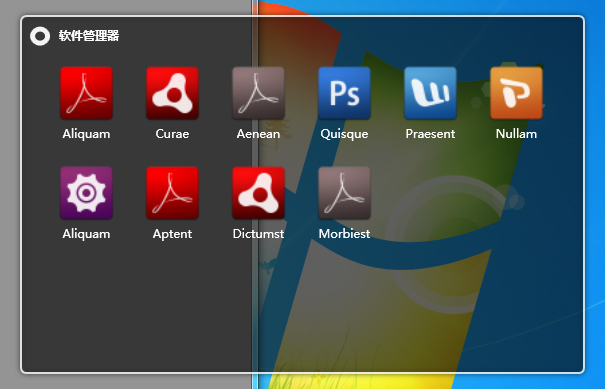The image size is (605, 389).
Task: Open the red Aliquam PDF icon
Action: 86,93
